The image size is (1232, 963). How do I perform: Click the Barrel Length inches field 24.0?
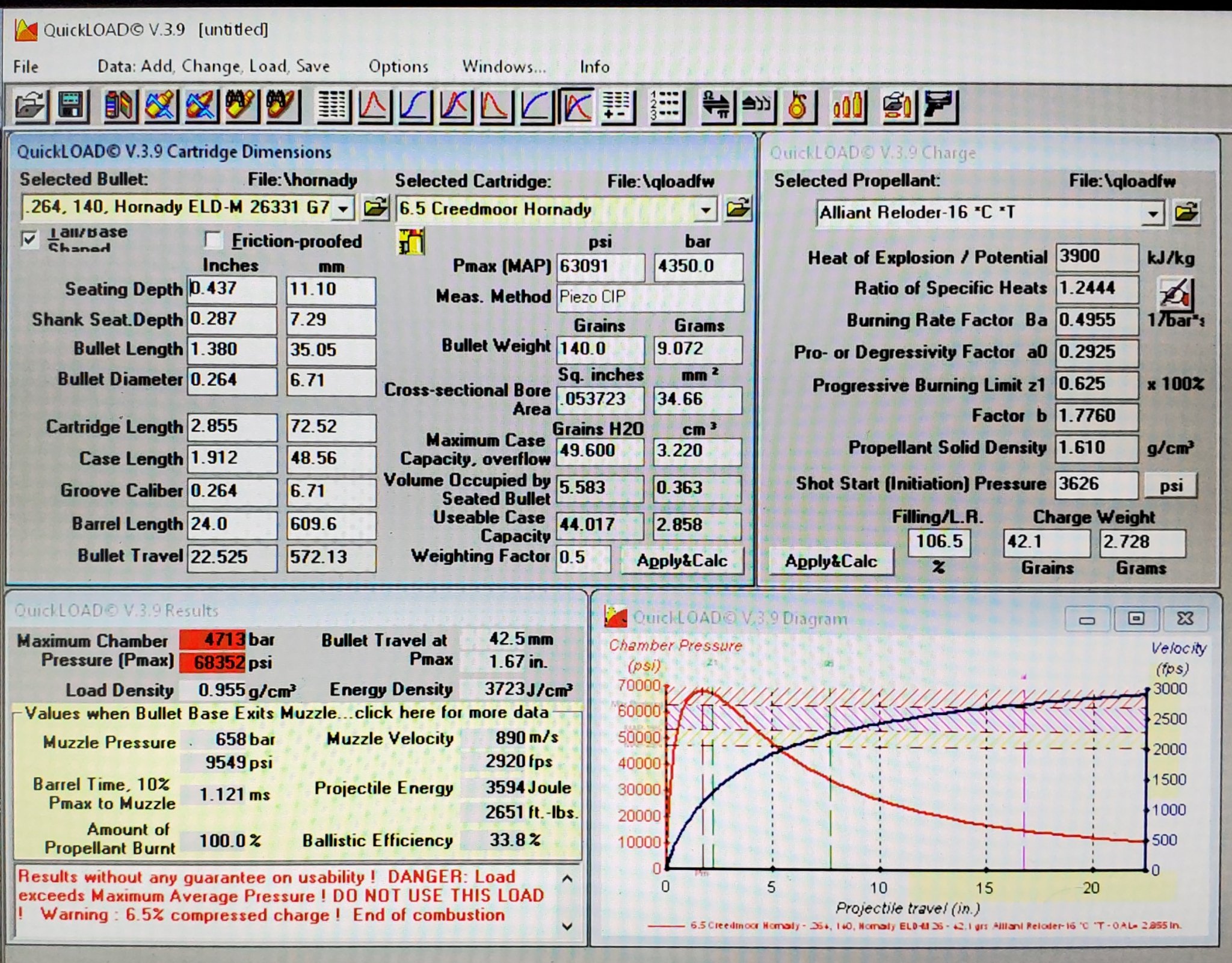(232, 525)
